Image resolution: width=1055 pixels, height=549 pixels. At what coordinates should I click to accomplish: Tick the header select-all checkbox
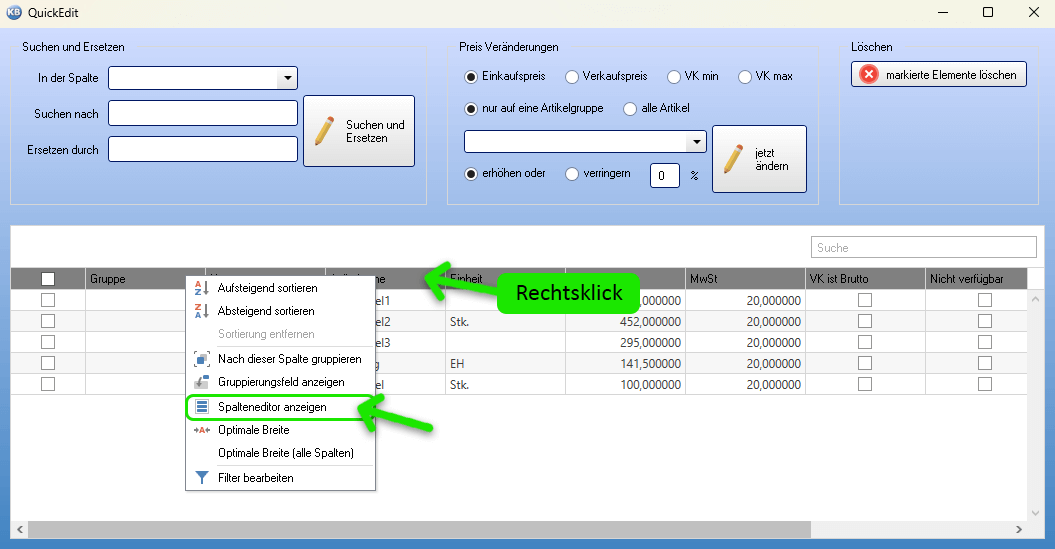point(48,279)
